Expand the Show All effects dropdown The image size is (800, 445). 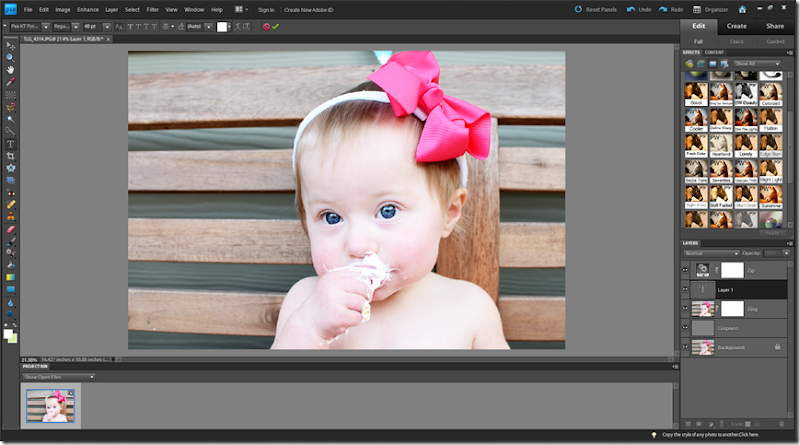pos(757,64)
